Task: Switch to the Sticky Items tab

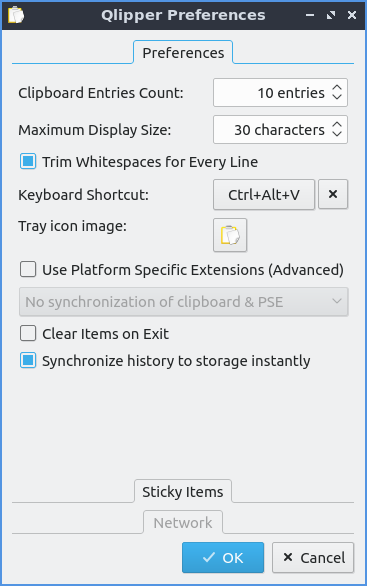Action: click(x=183, y=491)
